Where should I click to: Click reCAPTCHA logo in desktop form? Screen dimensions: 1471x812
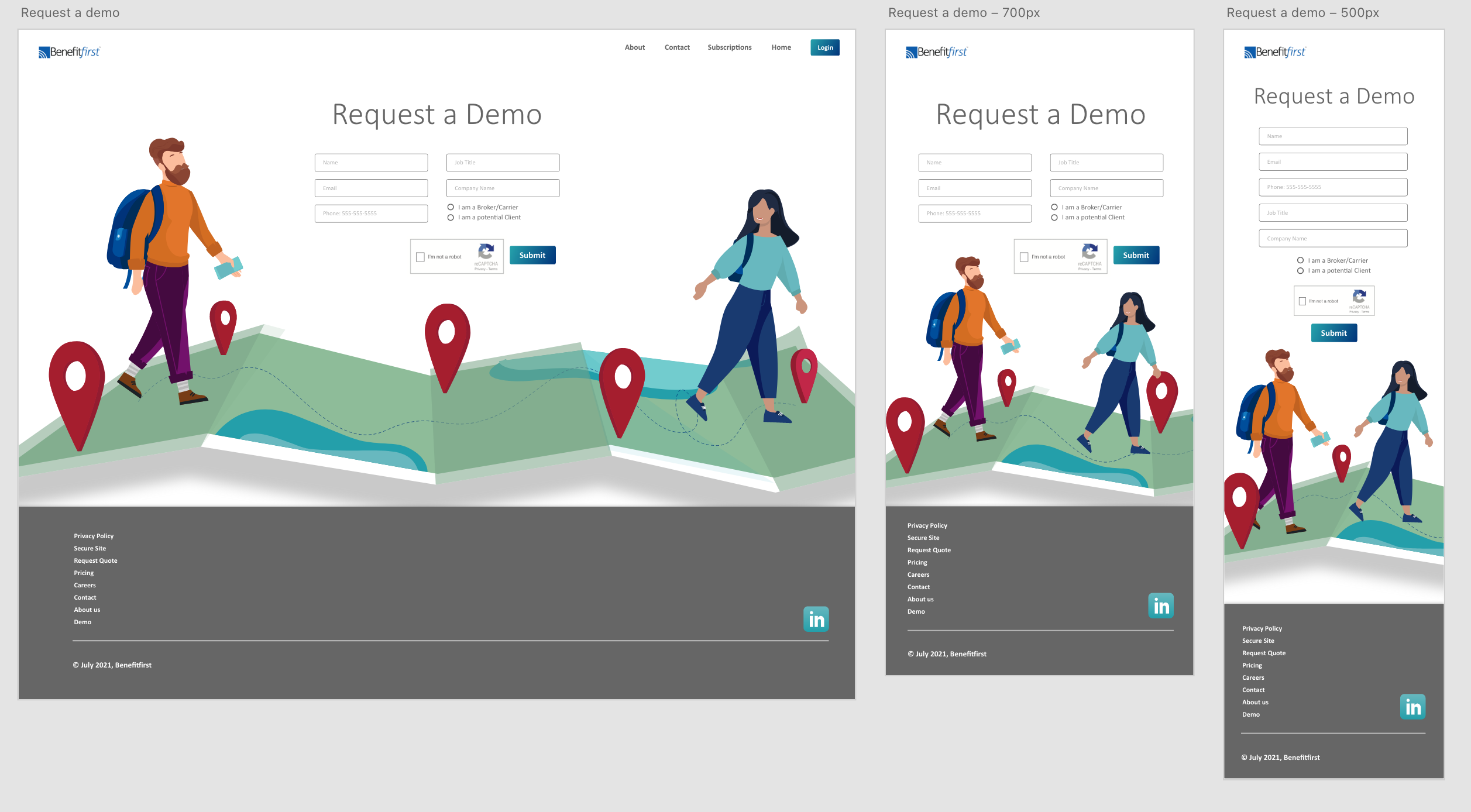click(x=486, y=252)
